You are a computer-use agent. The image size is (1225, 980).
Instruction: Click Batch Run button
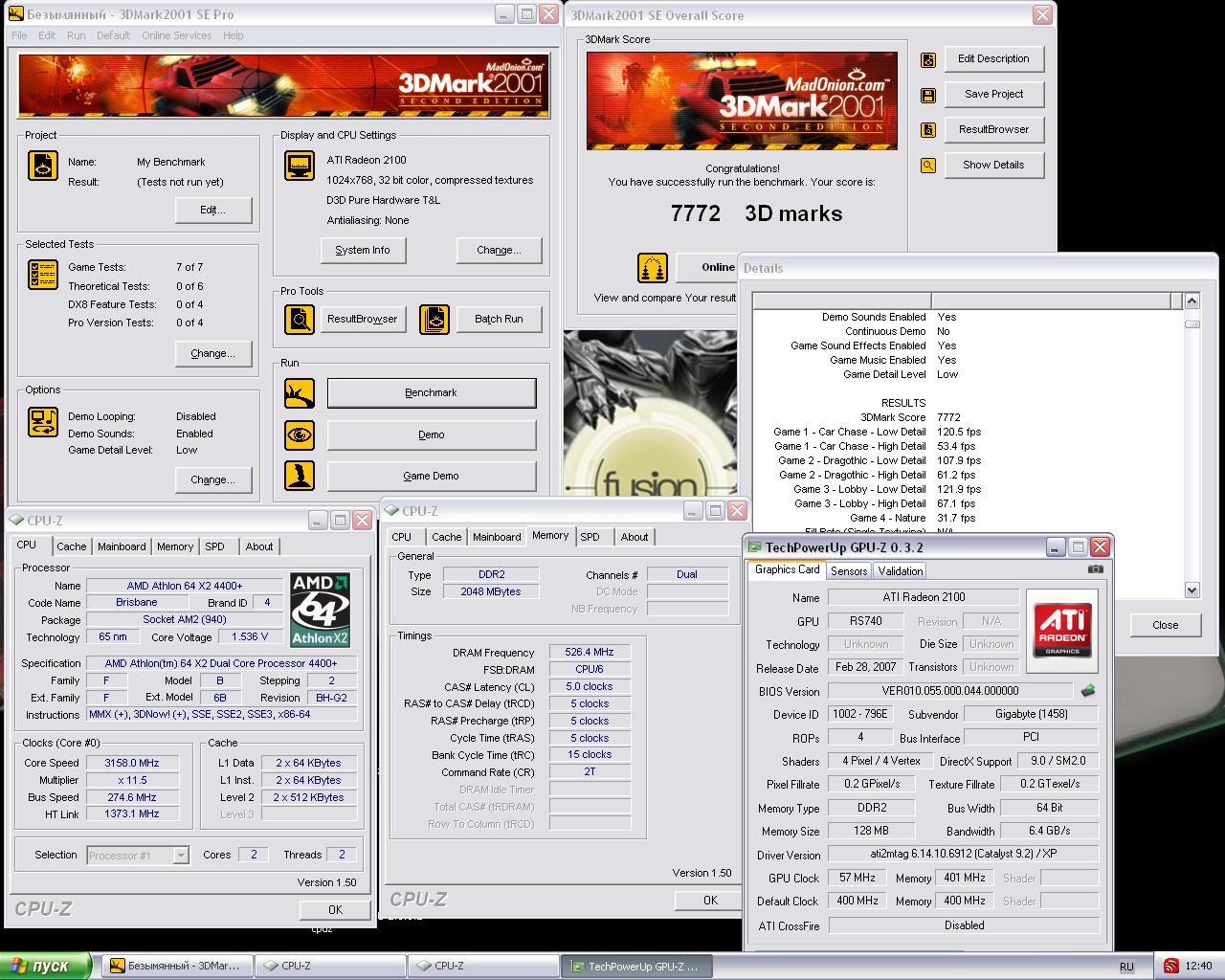tap(499, 319)
